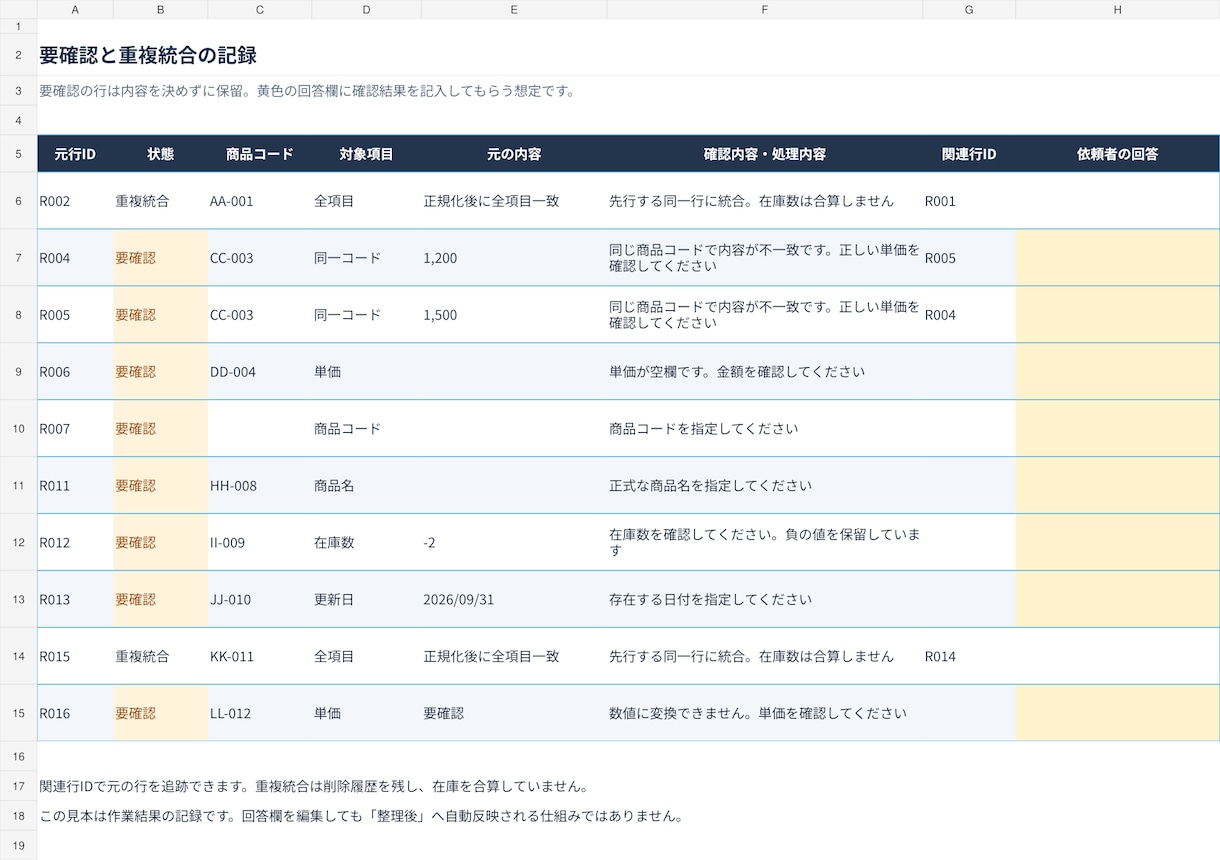Select product code AA-001
Viewport: 1220px width, 860px height.
click(260, 201)
